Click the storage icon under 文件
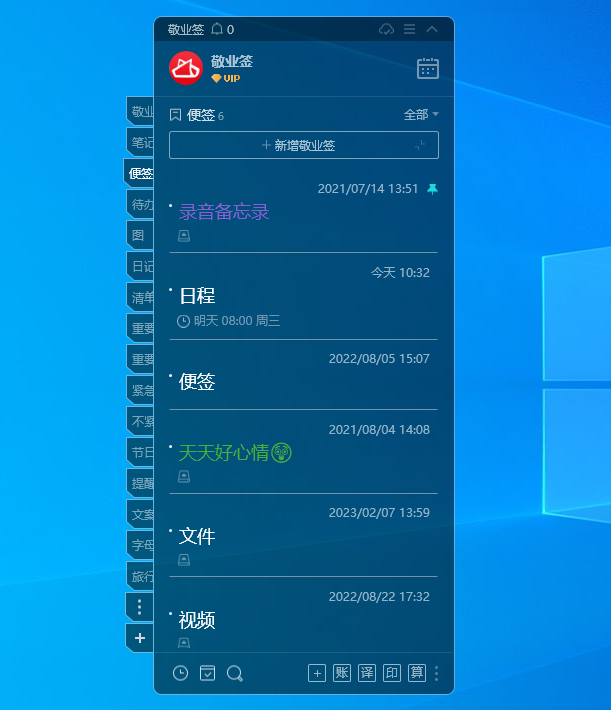This screenshot has width=611, height=710. pos(184,560)
